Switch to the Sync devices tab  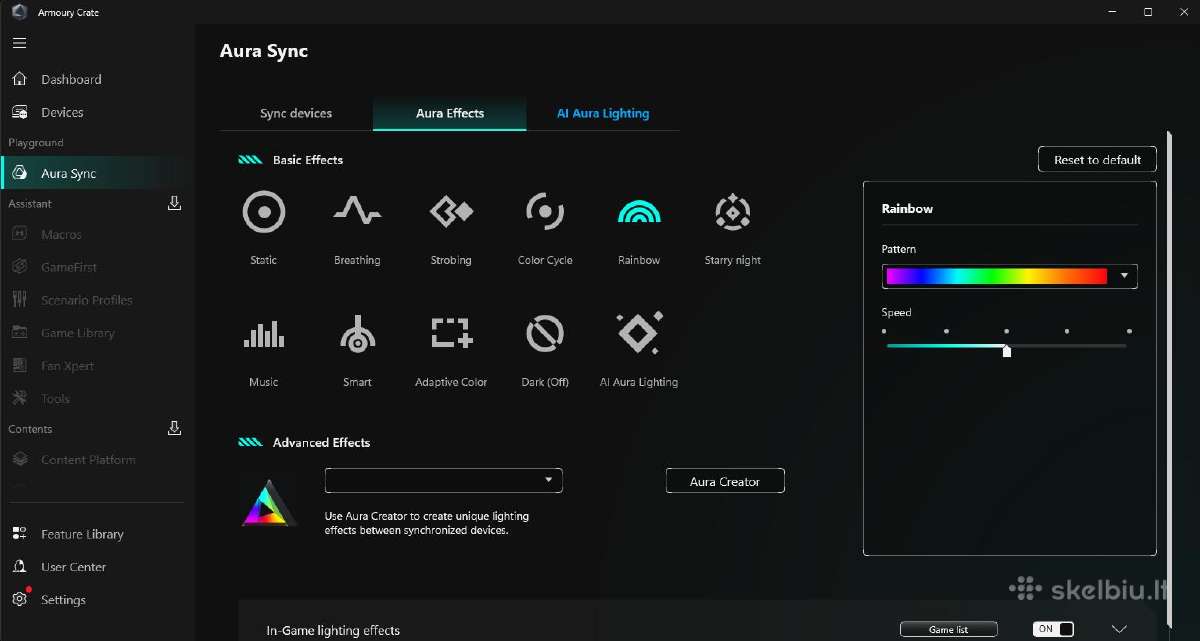296,113
